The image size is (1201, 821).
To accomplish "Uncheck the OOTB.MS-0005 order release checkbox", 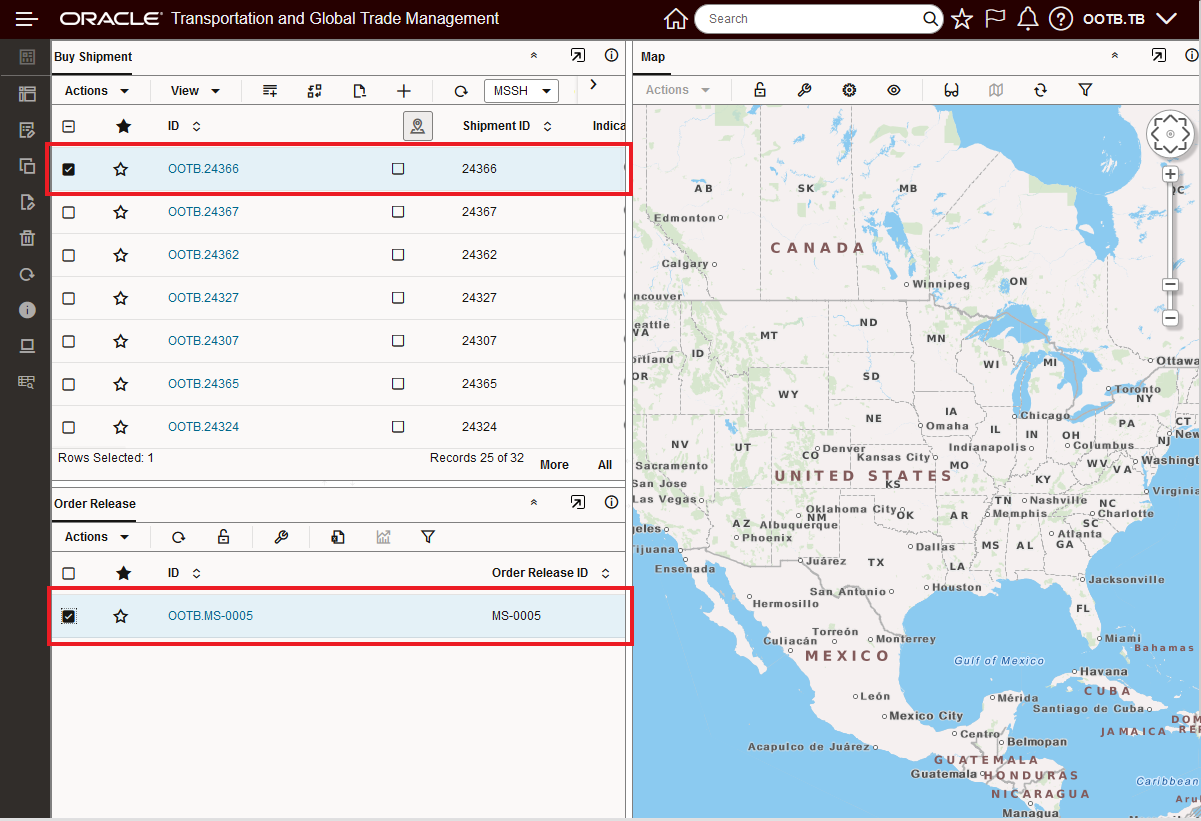I will [x=69, y=616].
